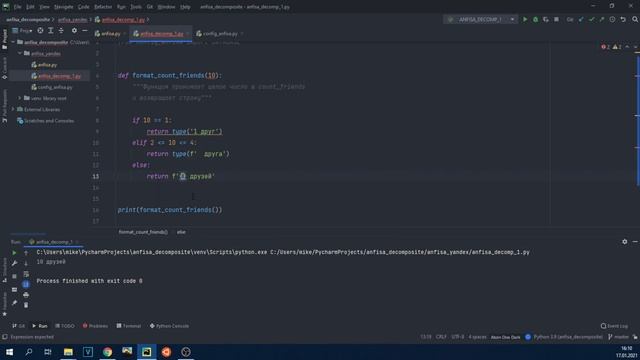This screenshot has width=640, height=360.
Task: Open Run panel settings gear
Action: 624,242
